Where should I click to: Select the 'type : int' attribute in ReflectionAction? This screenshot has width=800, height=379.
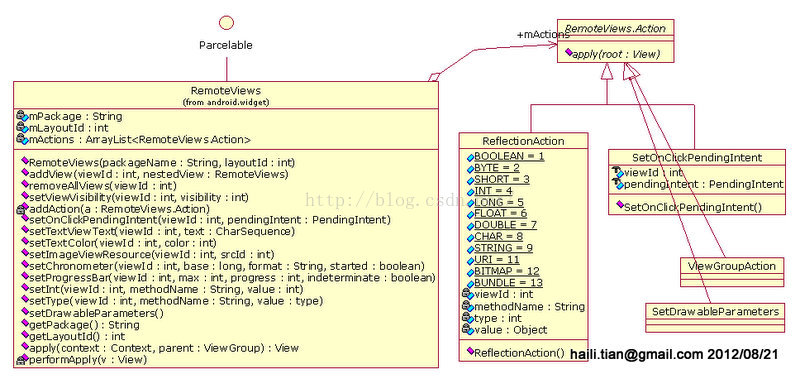tap(498, 318)
